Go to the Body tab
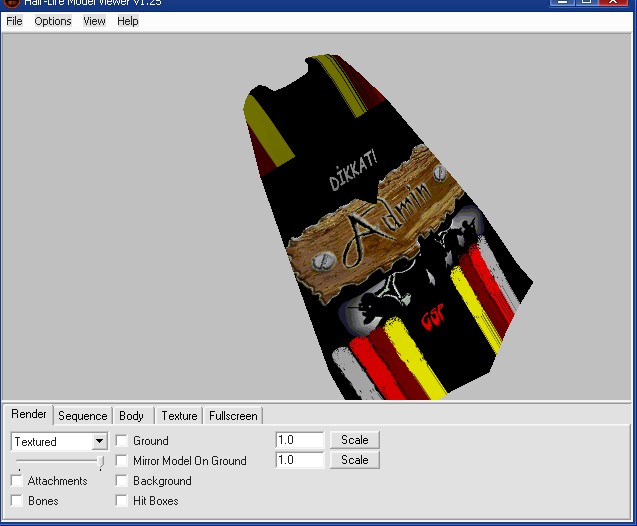 click(x=131, y=416)
